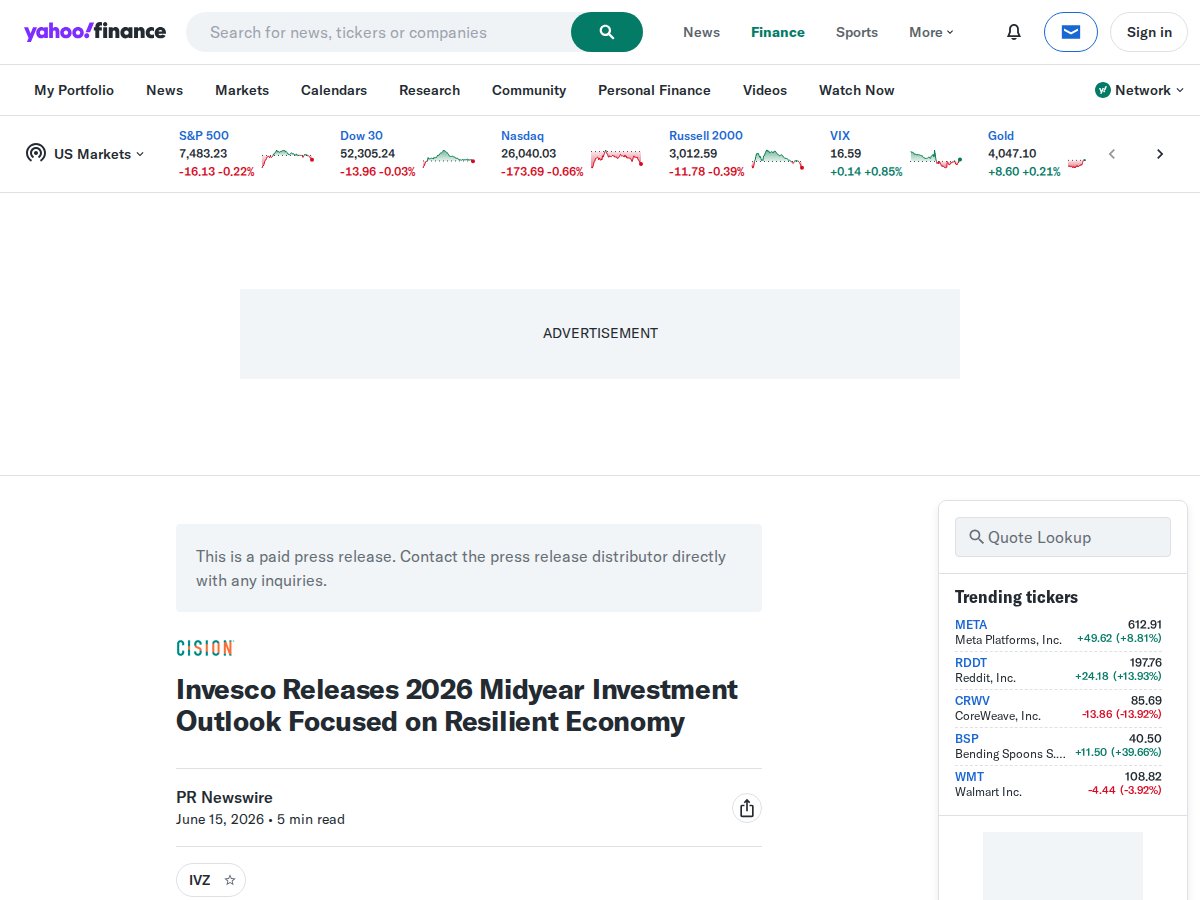
Task: Open the Research menu
Action: point(430,90)
